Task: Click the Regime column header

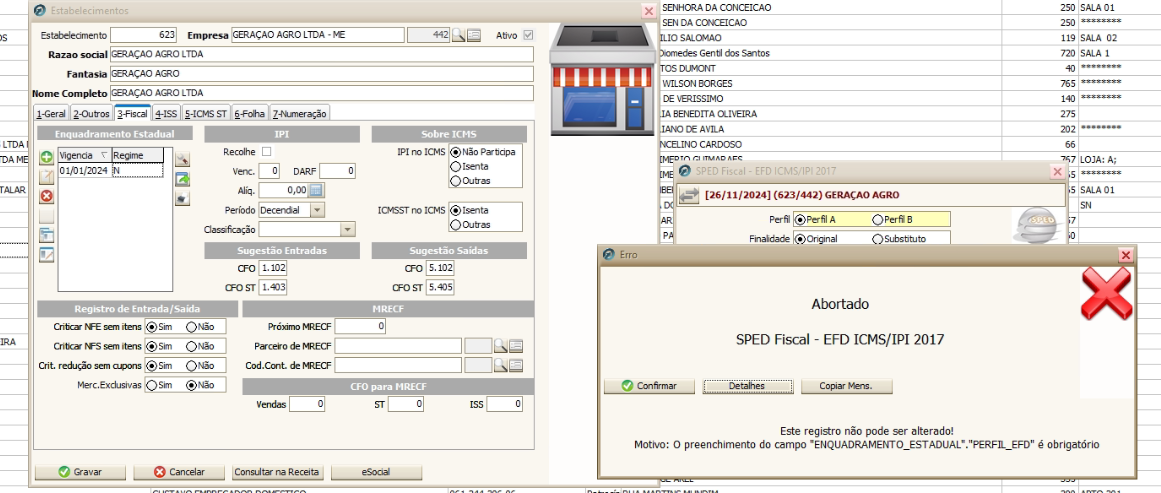Action: (x=137, y=155)
